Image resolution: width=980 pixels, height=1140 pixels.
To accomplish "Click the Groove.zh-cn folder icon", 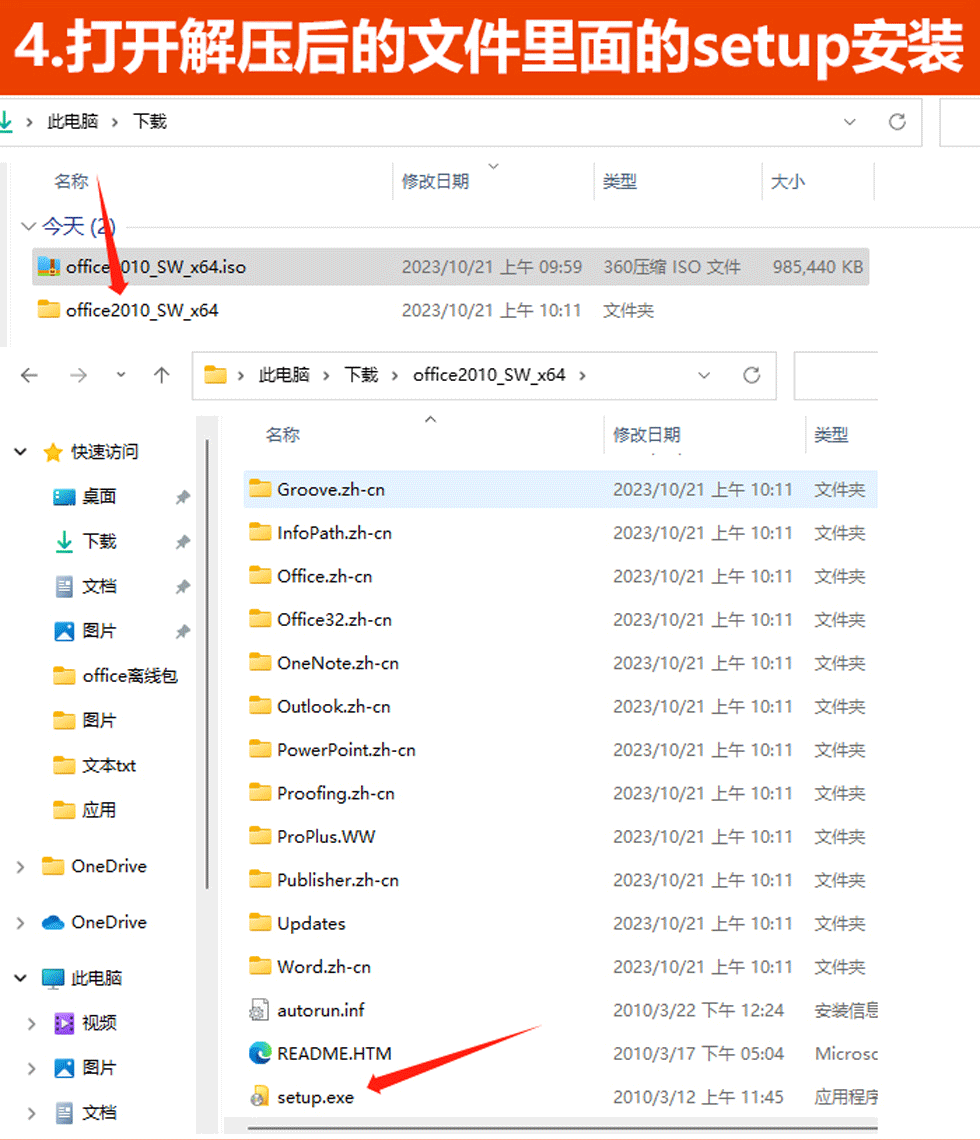I will point(260,489).
